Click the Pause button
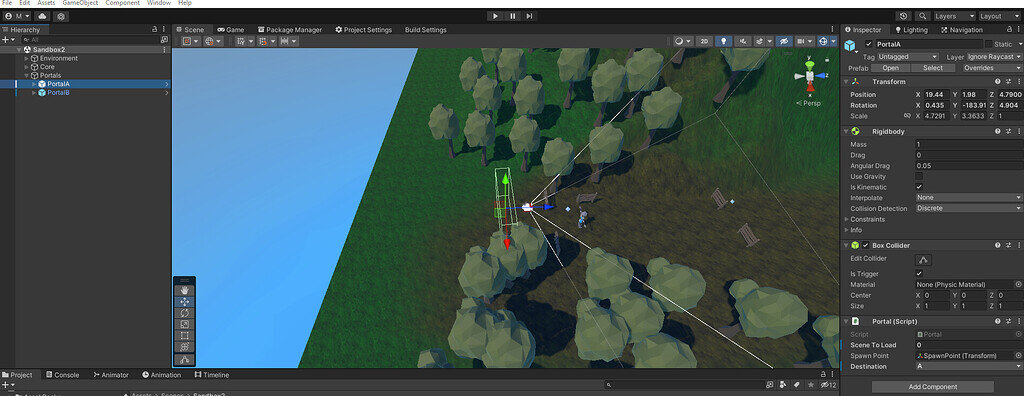The image size is (1024, 396). pyautogui.click(x=513, y=16)
